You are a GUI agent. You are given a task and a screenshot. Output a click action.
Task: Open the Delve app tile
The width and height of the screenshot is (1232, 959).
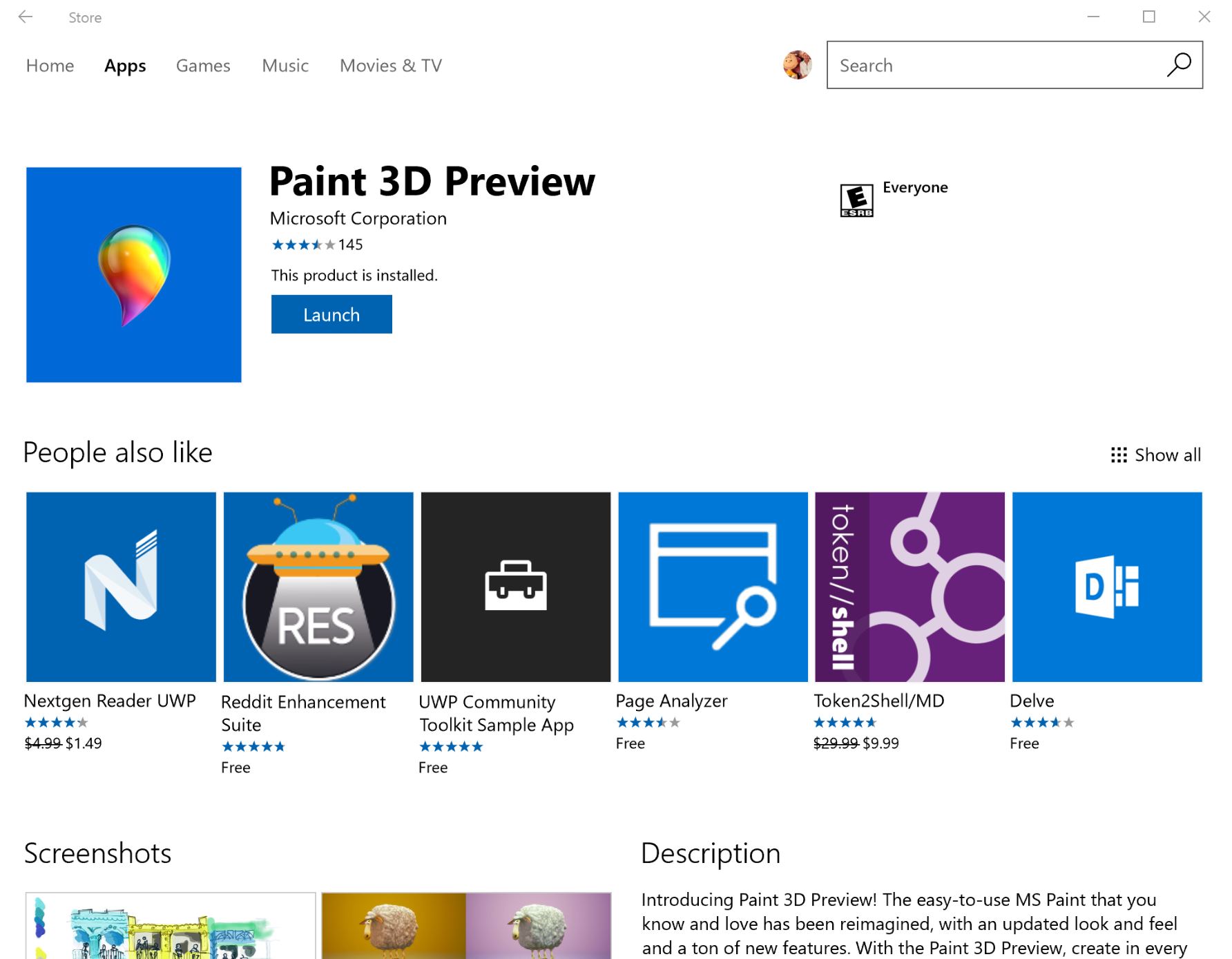coord(1107,587)
